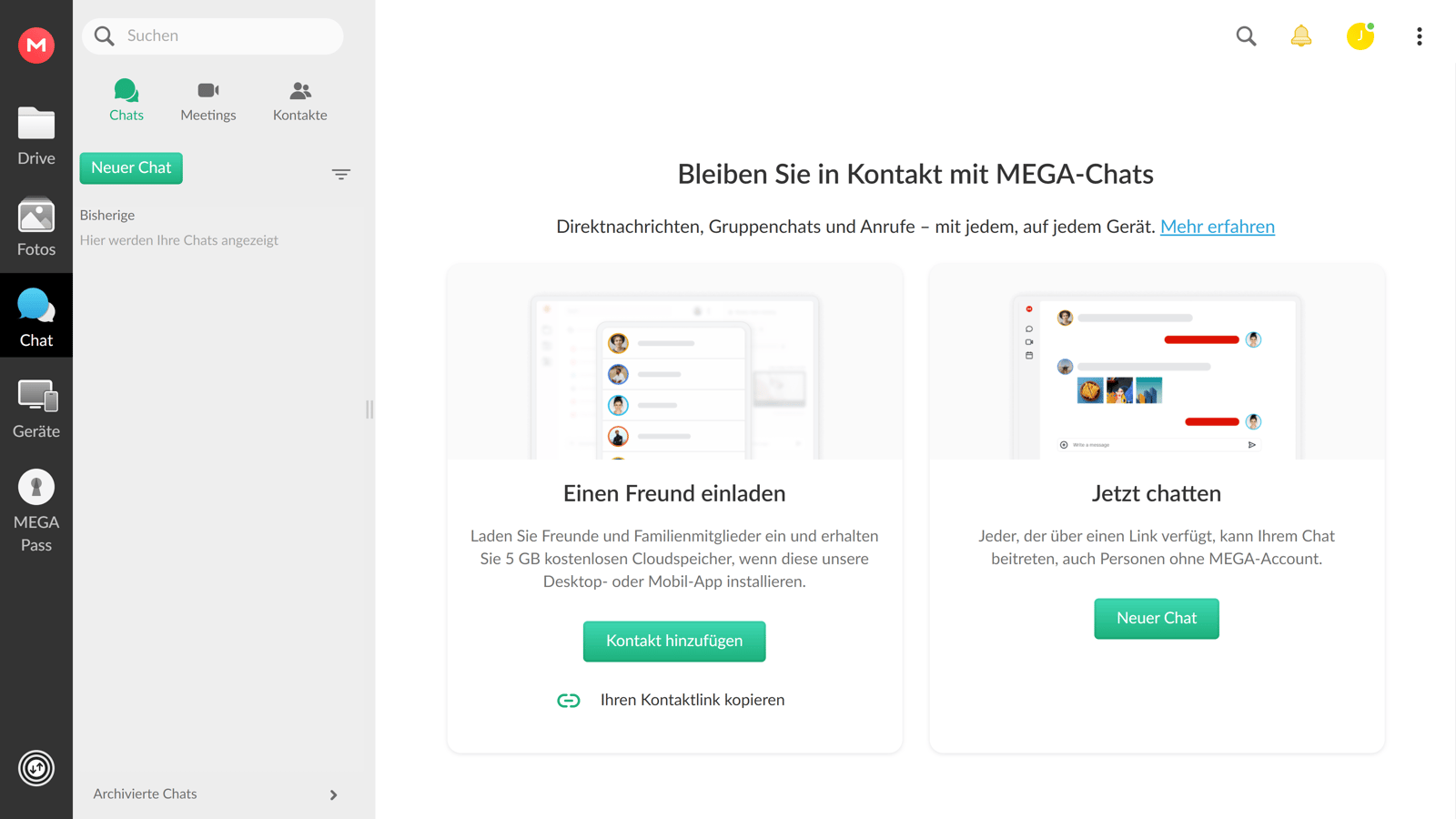
Task: Open the notifications bell
Action: pos(1301,35)
